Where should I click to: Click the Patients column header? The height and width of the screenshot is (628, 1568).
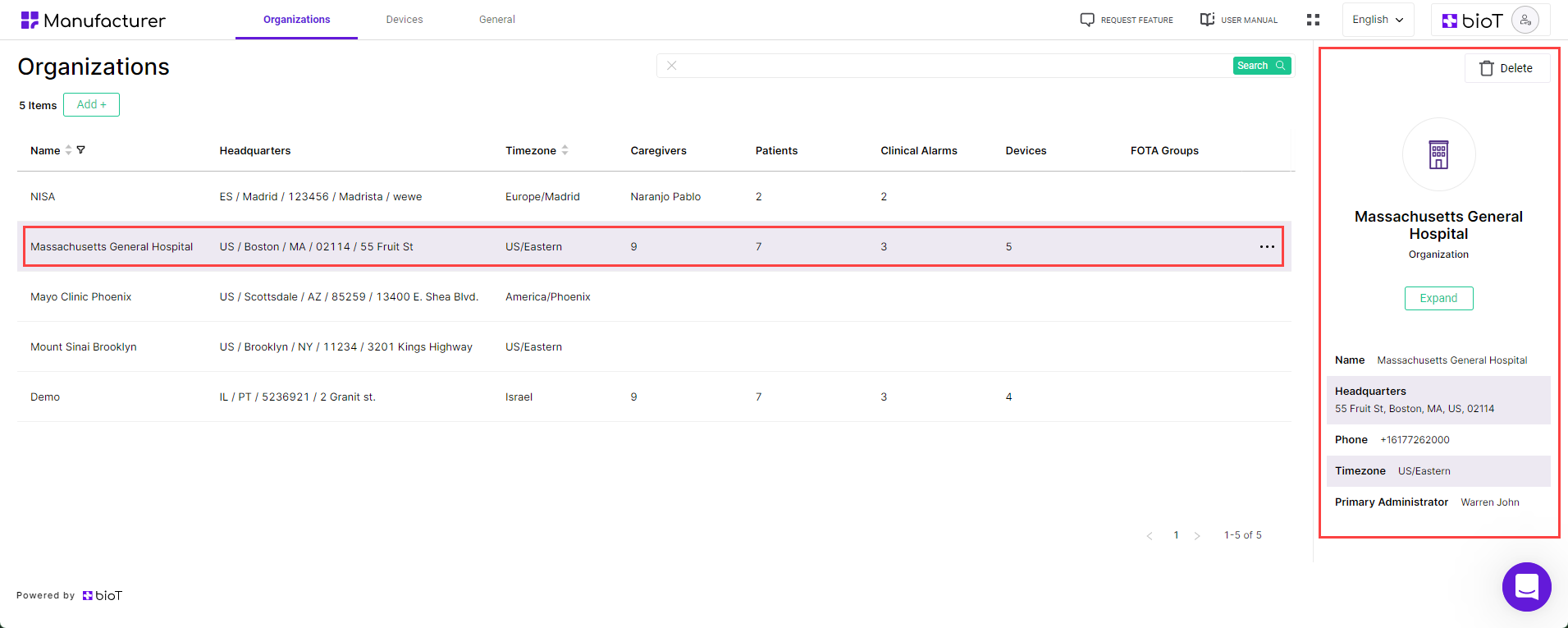(776, 150)
